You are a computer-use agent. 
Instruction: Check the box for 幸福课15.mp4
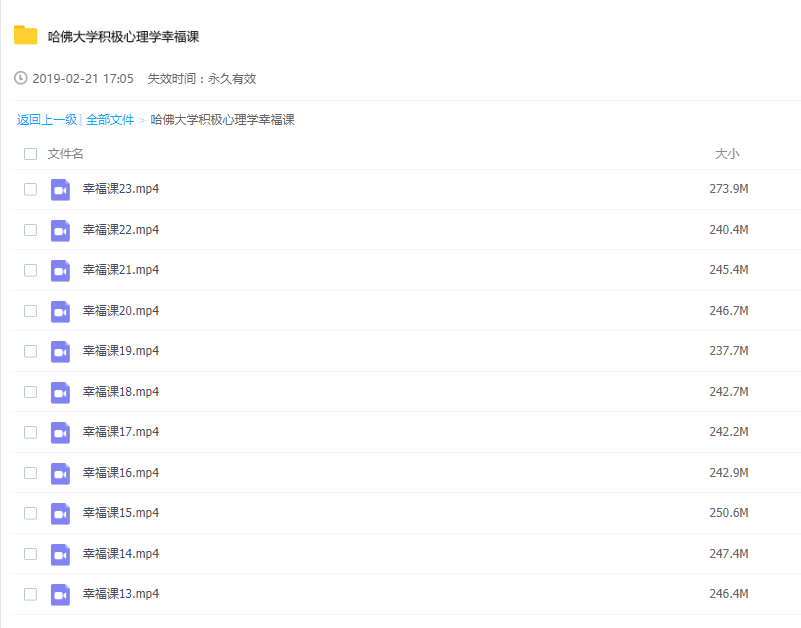[x=31, y=513]
